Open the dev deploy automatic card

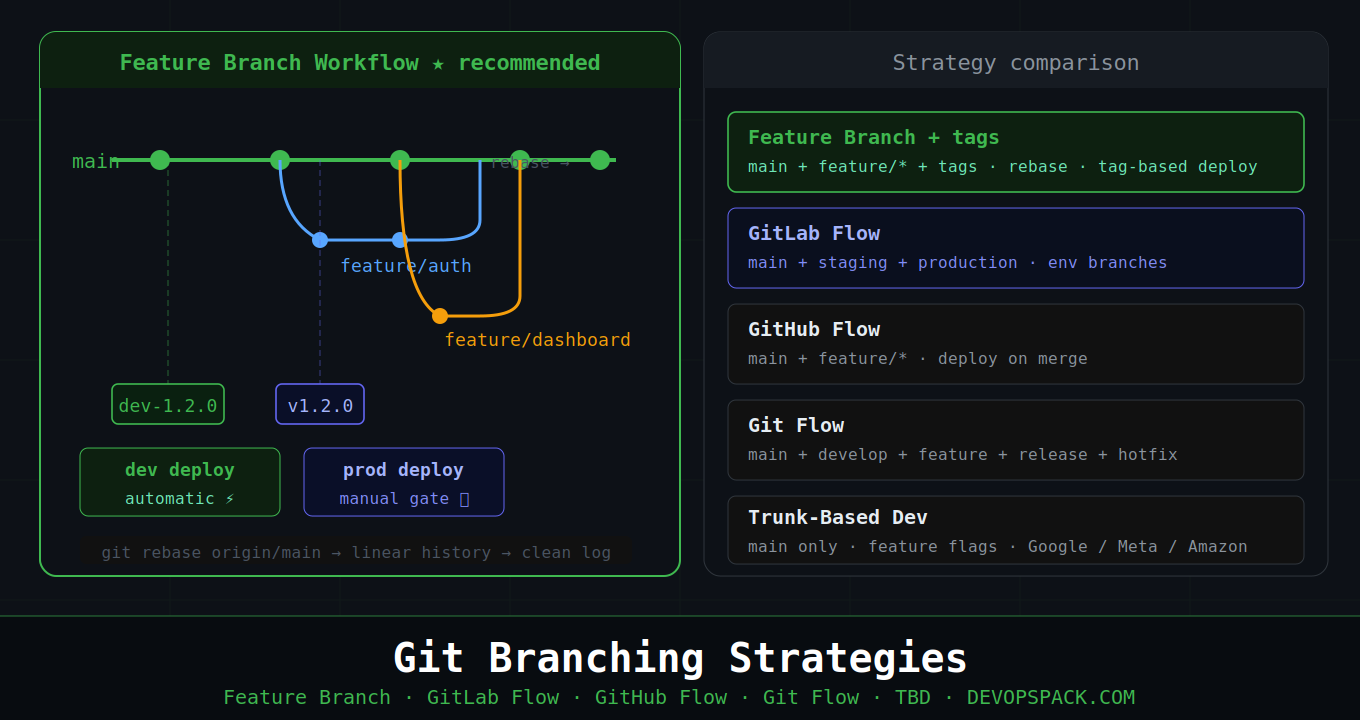(x=180, y=482)
